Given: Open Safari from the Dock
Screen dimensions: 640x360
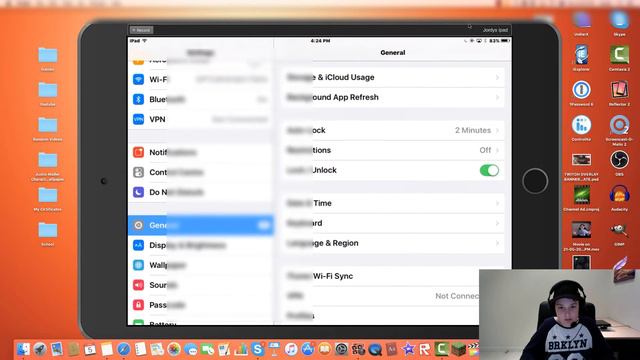Looking at the screenshot, I should 123,349.
